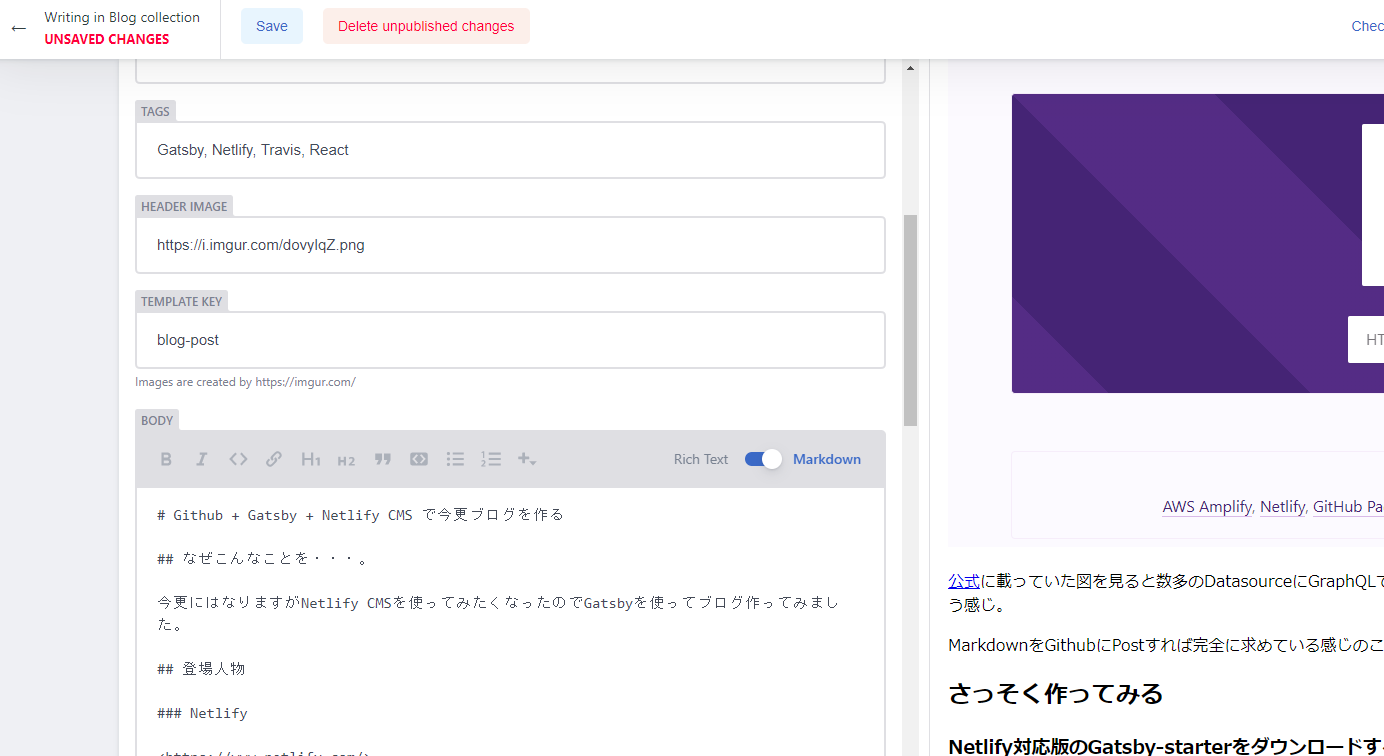Insert a code block in the editor
This screenshot has width=1384, height=756.
(x=418, y=458)
